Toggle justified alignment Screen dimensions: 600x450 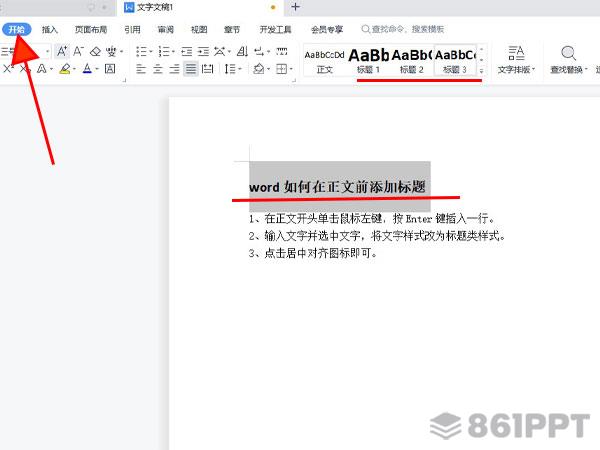(191, 69)
